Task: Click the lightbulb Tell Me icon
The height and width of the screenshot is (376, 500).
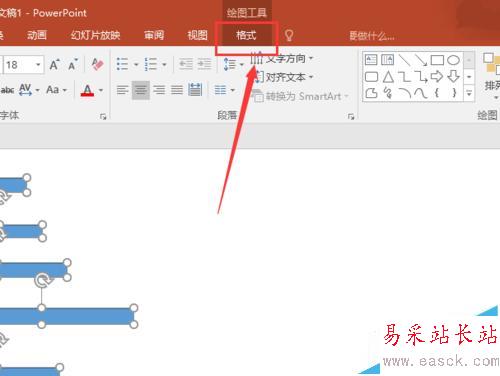Action: pos(289,35)
